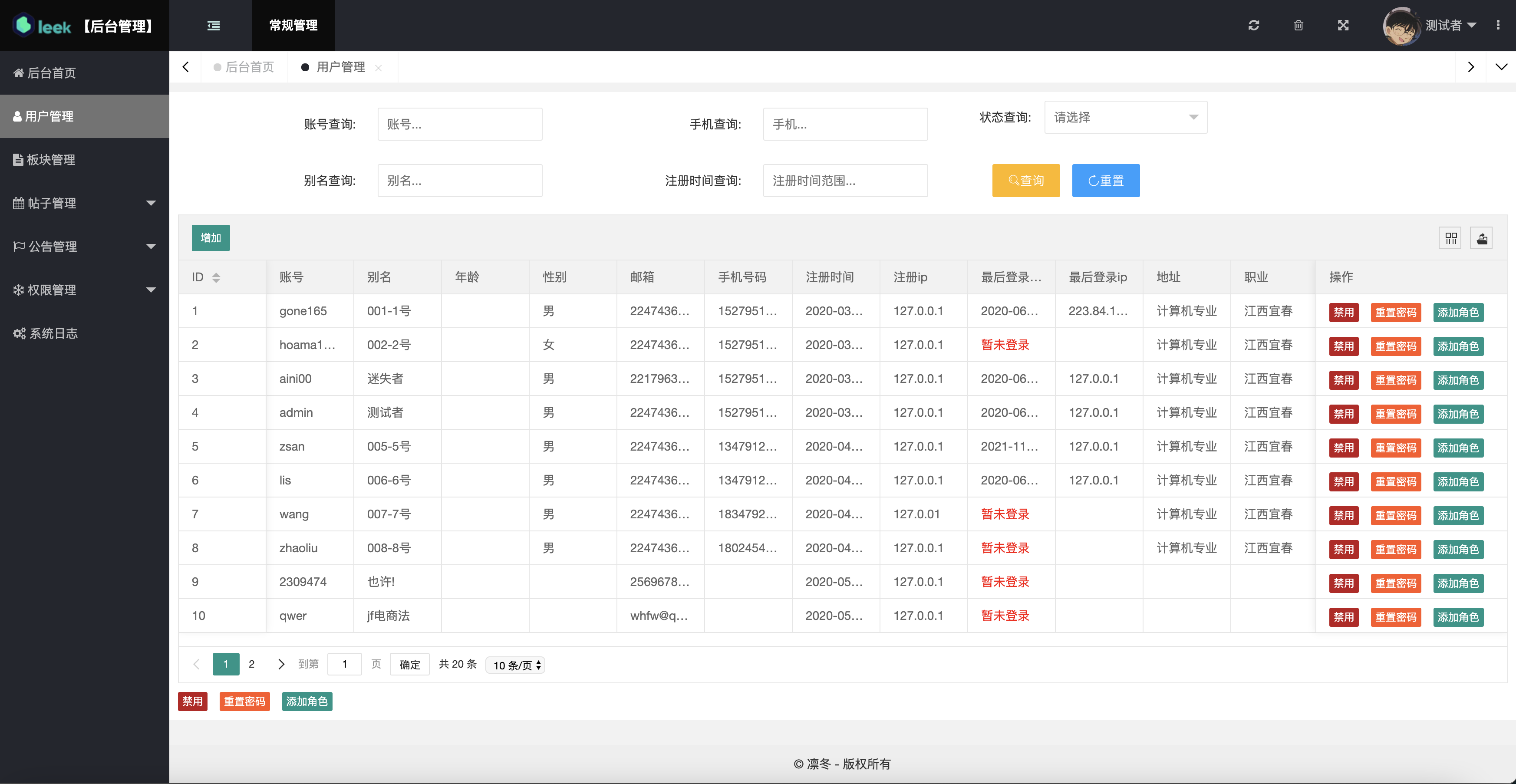This screenshot has width=1516, height=784.
Task: Click the leek logo
Action: click(43, 26)
